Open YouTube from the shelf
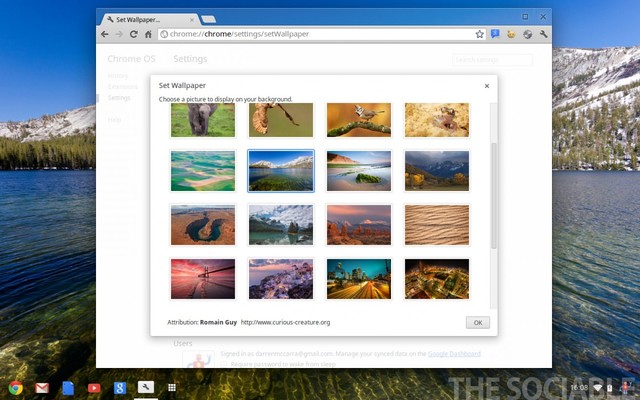The image size is (640, 400). (x=94, y=388)
